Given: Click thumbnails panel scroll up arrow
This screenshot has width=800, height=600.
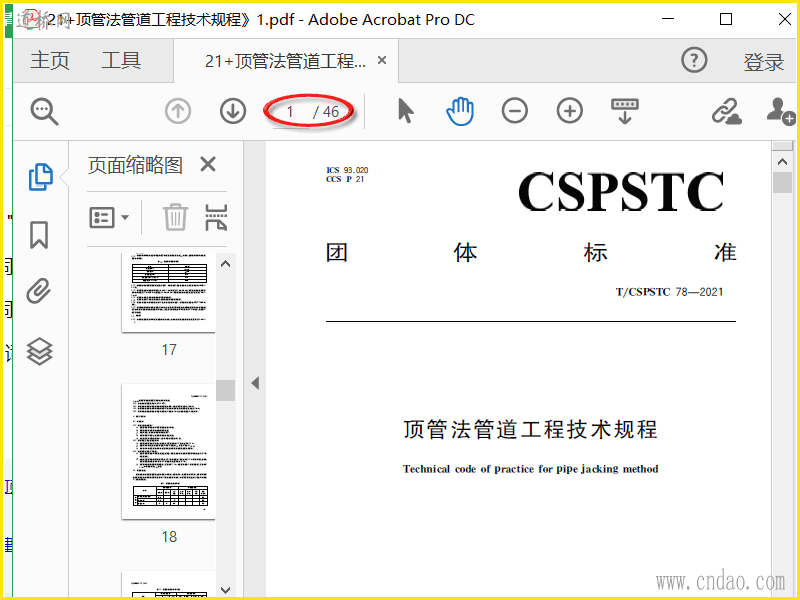Looking at the screenshot, I should click(x=226, y=264).
